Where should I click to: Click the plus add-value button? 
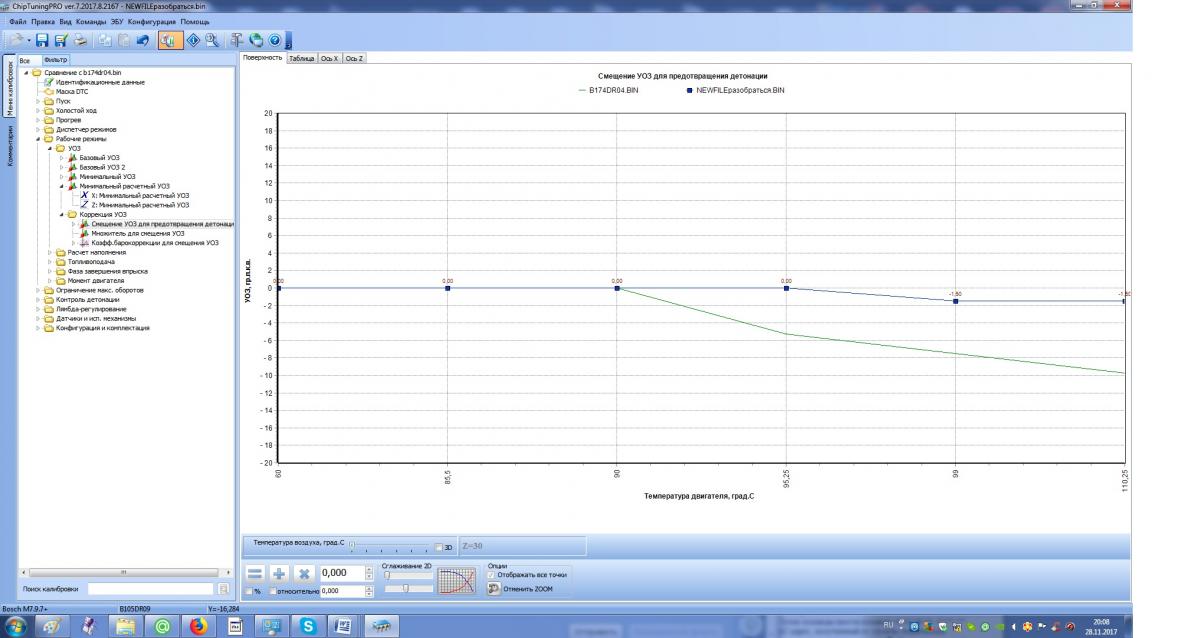279,574
